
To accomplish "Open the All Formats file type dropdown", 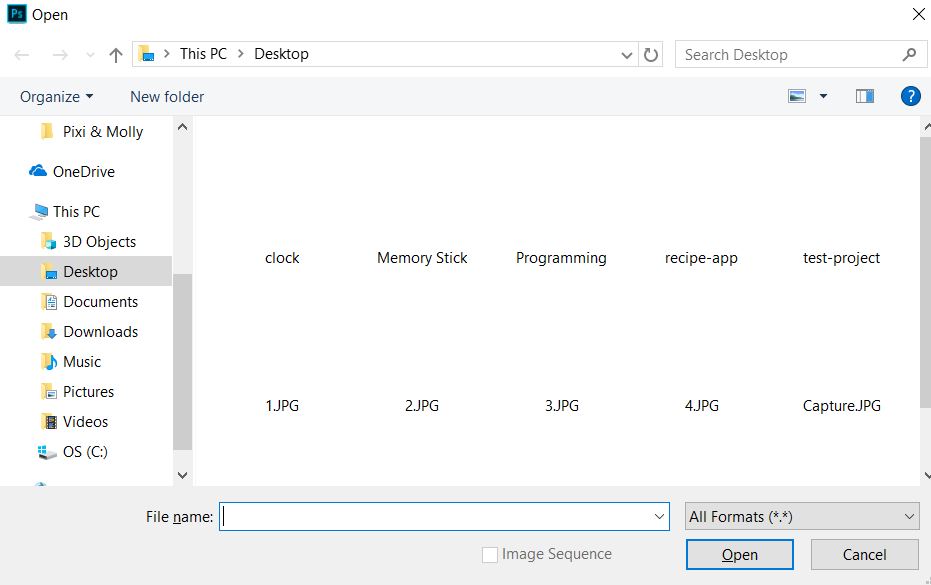I will point(801,516).
